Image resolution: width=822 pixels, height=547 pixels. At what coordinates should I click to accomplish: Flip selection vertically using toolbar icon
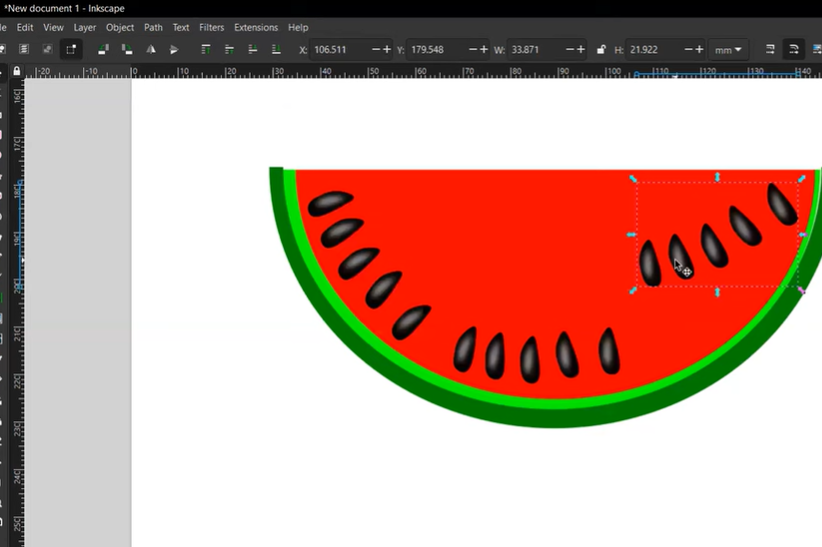[x=174, y=49]
